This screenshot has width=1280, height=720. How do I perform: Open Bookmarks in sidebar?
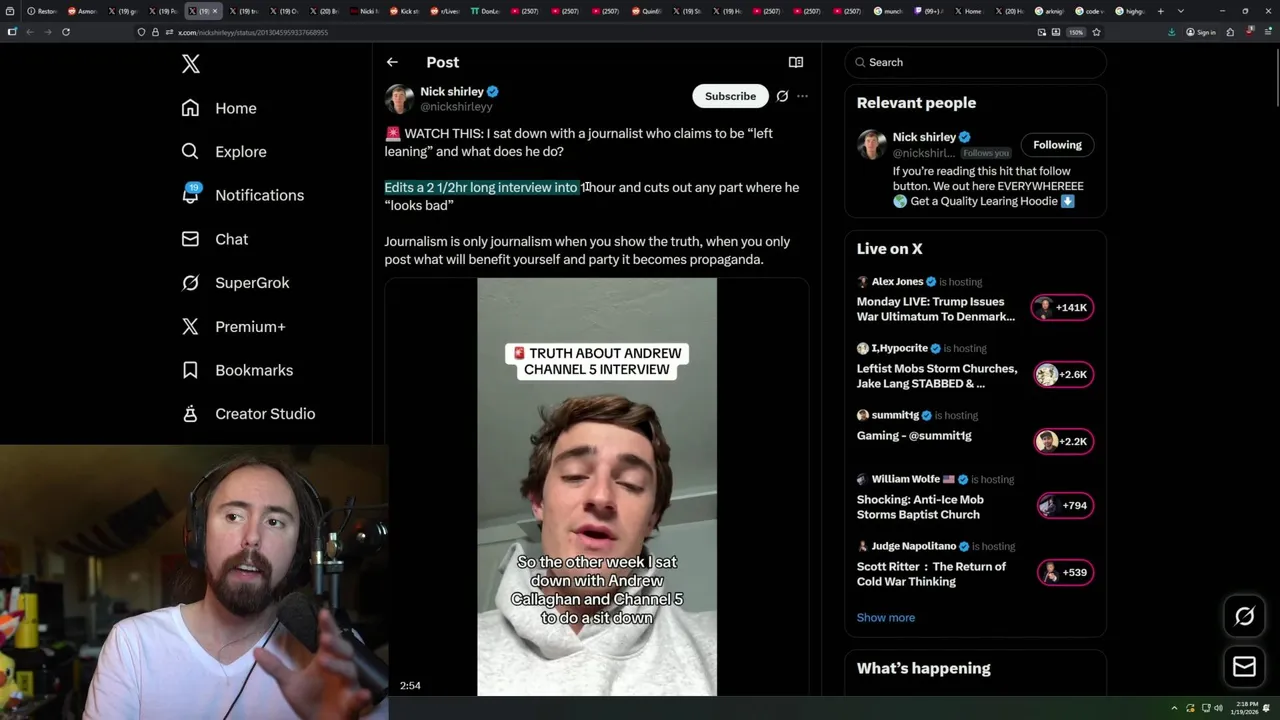(x=237, y=370)
